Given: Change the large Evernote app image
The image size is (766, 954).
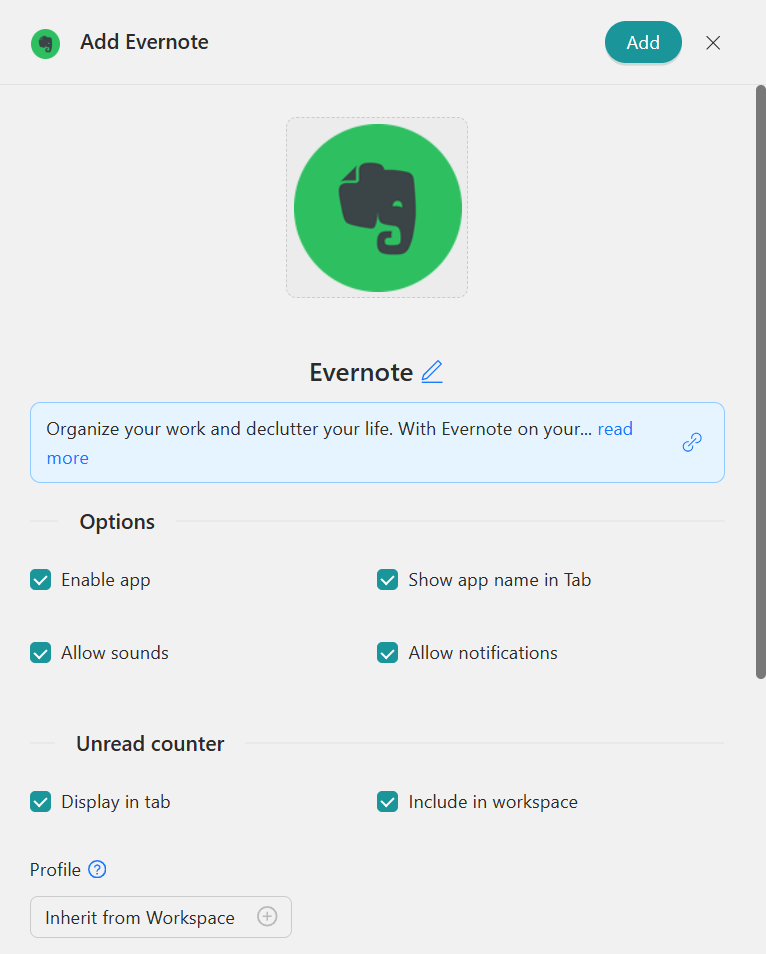Looking at the screenshot, I should [x=377, y=208].
